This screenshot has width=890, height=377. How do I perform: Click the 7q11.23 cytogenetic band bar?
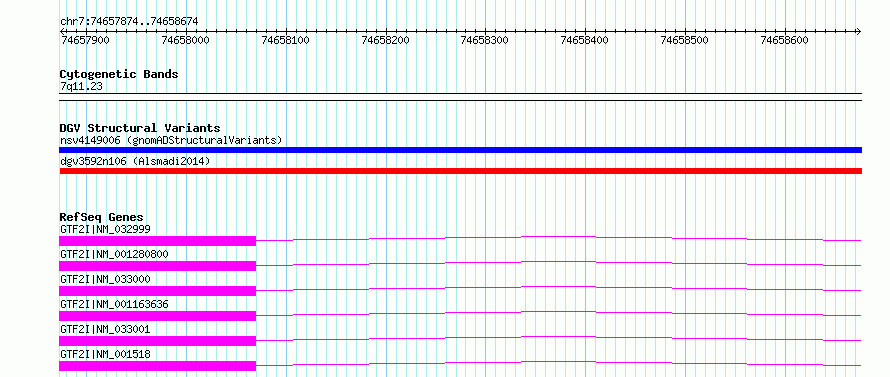460,97
